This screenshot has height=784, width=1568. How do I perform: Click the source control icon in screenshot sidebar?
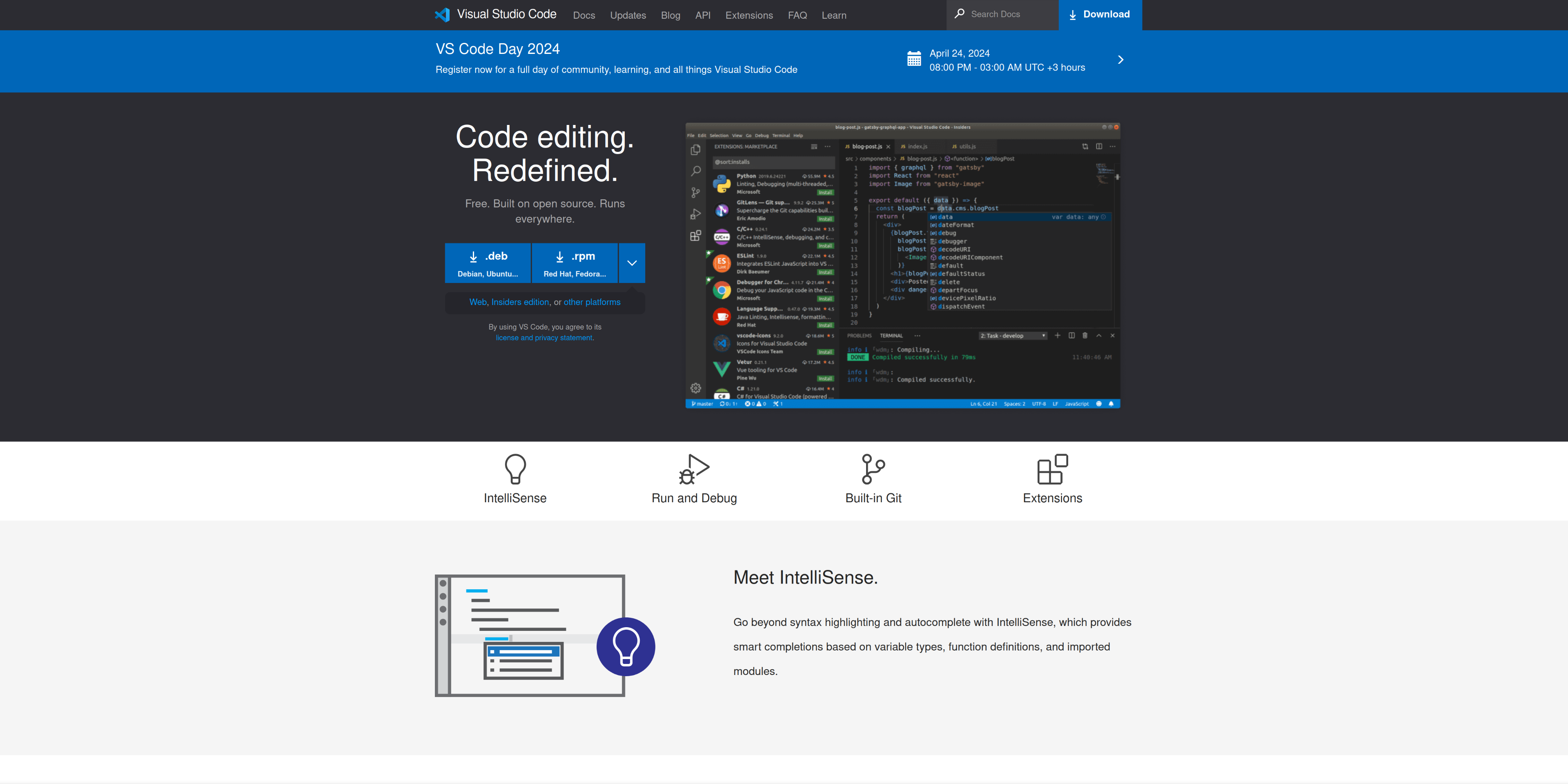point(696,192)
